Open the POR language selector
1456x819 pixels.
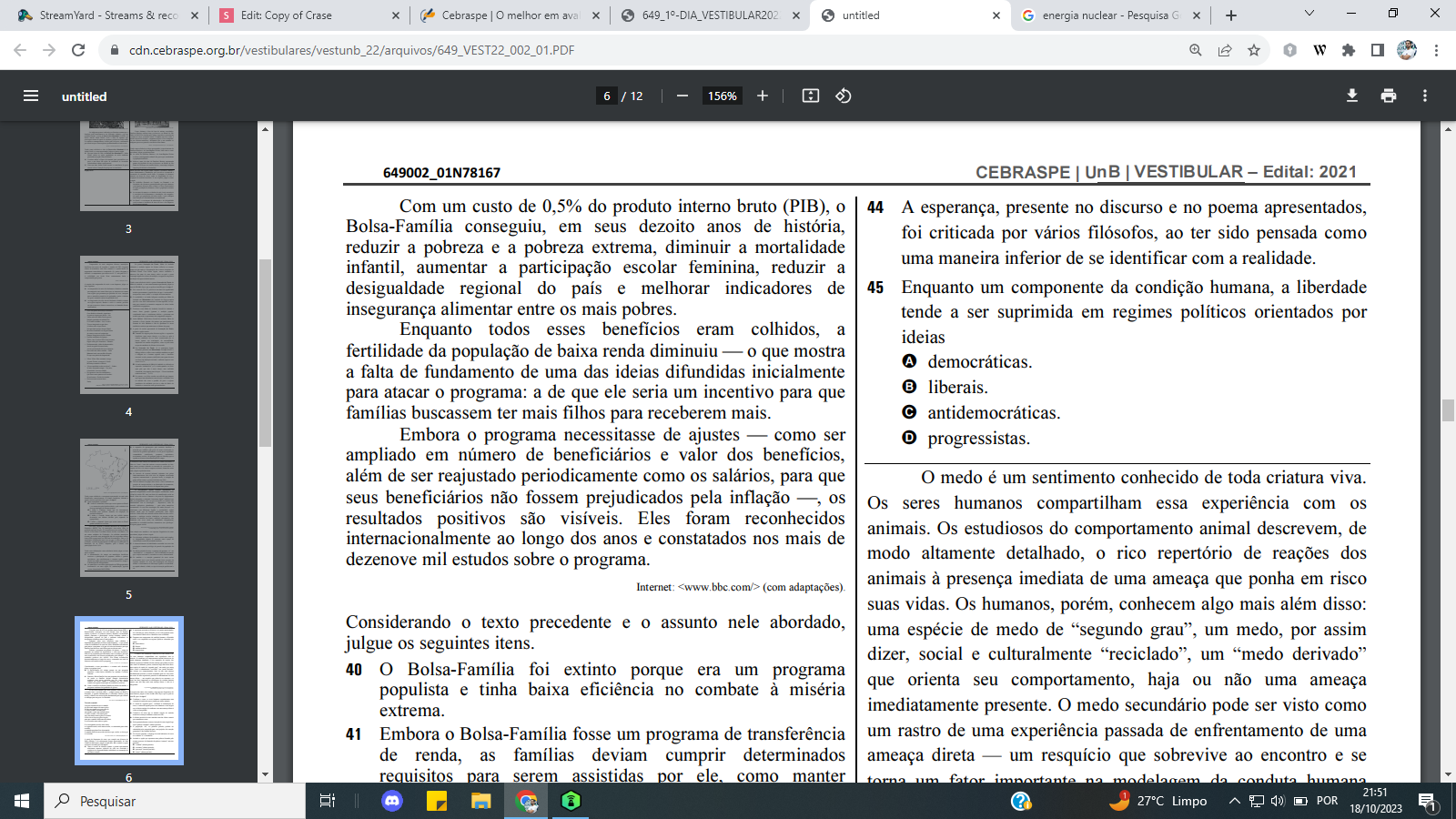[x=1328, y=801]
